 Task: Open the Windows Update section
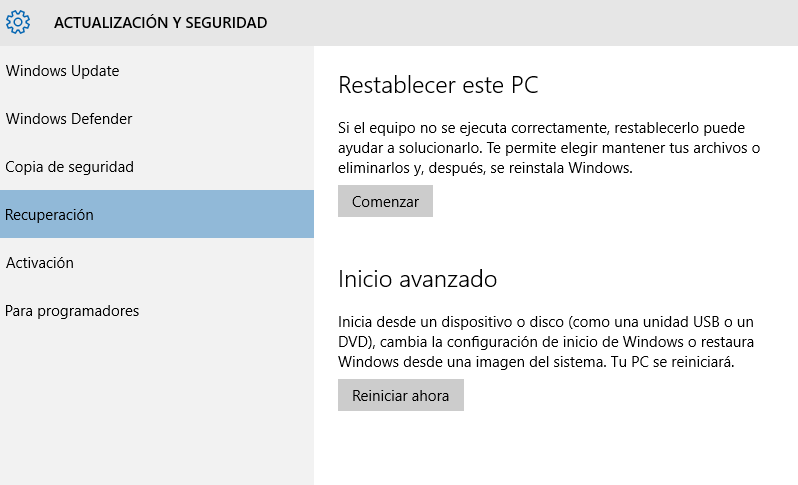coord(62,71)
